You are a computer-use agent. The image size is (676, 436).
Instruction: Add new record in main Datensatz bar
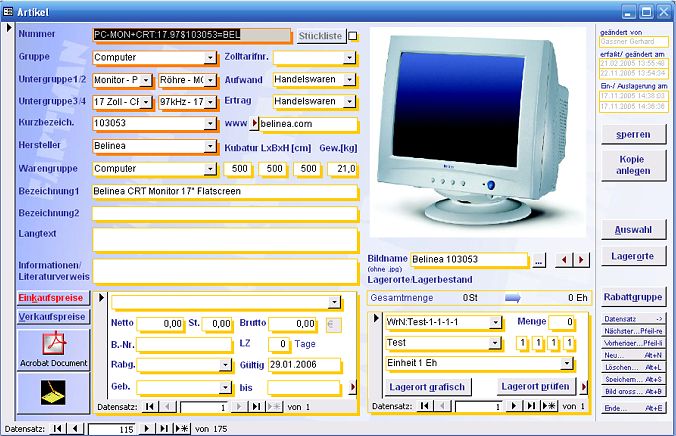point(182,428)
